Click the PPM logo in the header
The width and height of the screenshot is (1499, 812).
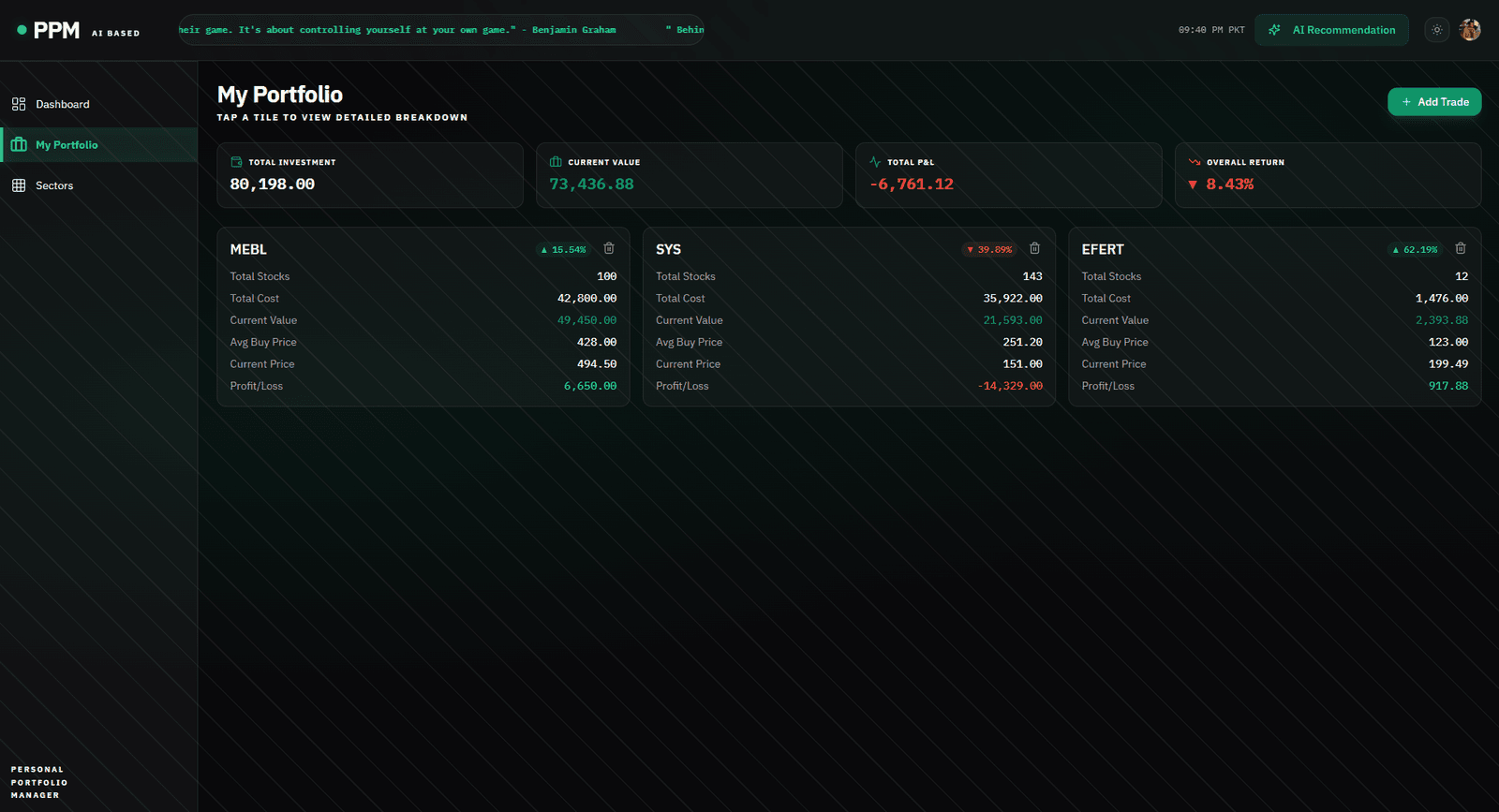point(56,30)
